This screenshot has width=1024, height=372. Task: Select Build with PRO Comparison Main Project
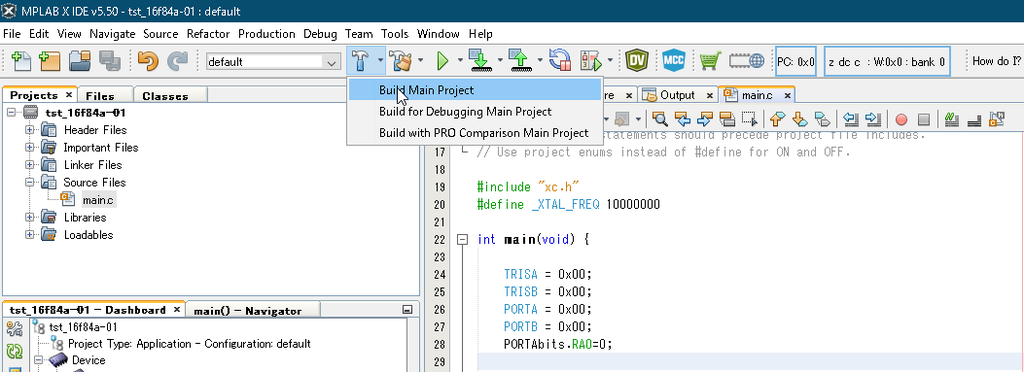tap(474, 132)
